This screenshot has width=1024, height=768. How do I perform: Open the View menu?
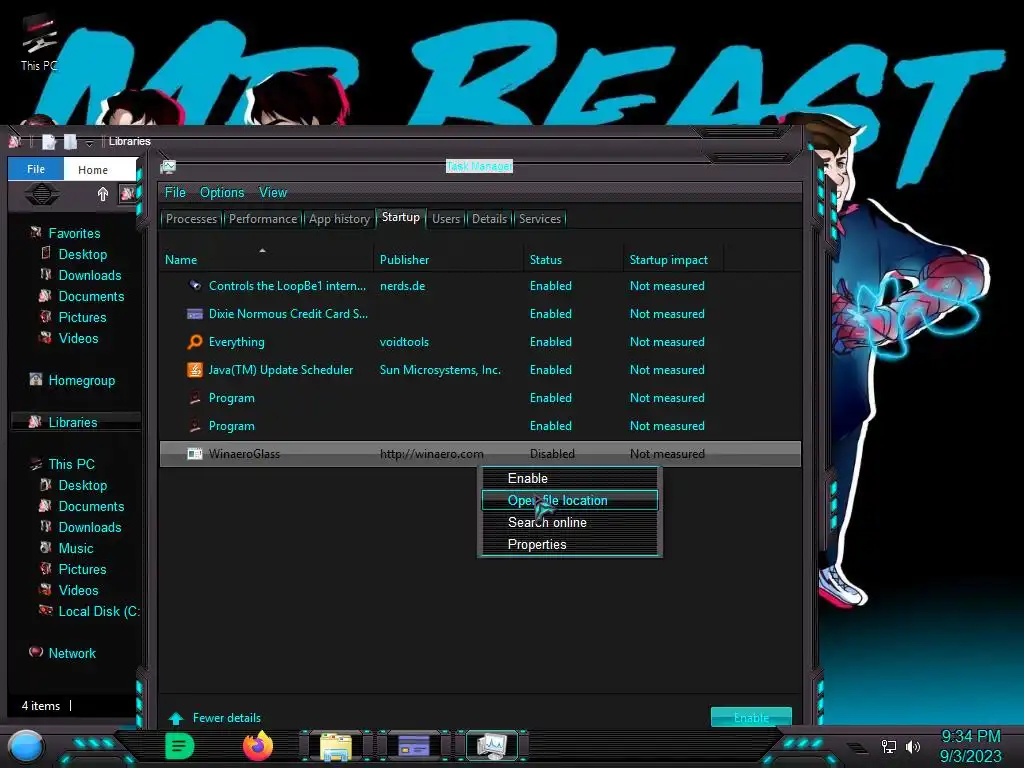(273, 192)
